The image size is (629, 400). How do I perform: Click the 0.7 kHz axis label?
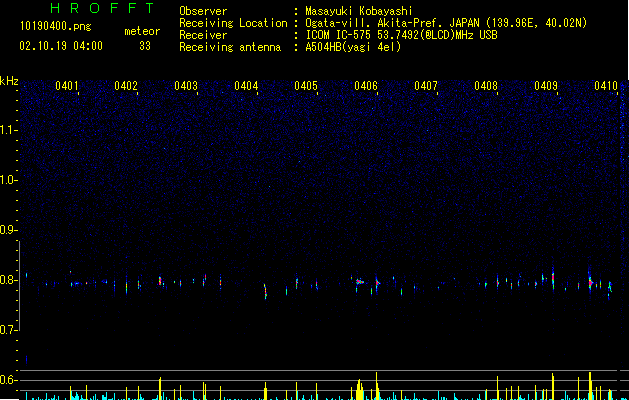coord(8,330)
